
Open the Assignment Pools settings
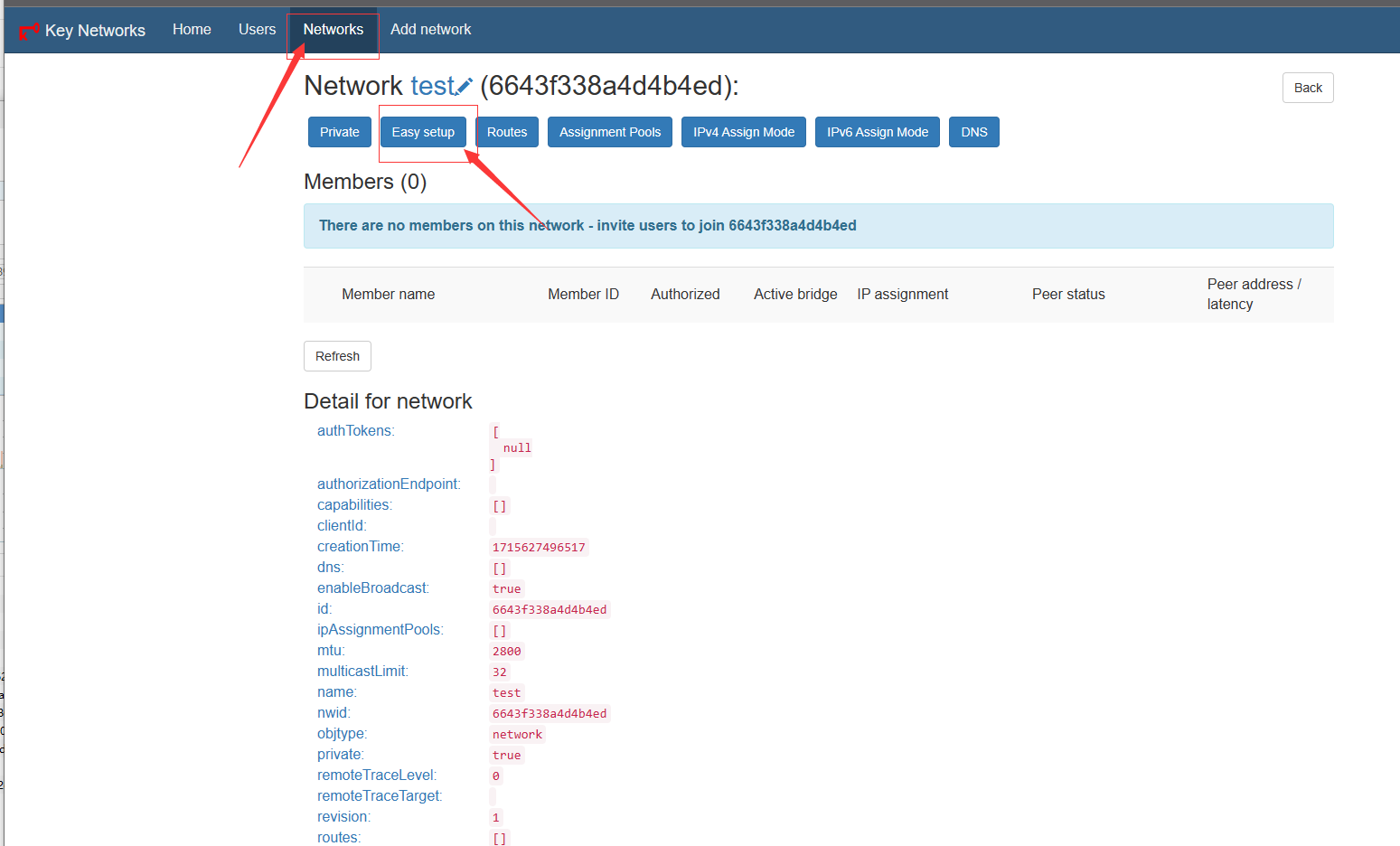click(609, 132)
